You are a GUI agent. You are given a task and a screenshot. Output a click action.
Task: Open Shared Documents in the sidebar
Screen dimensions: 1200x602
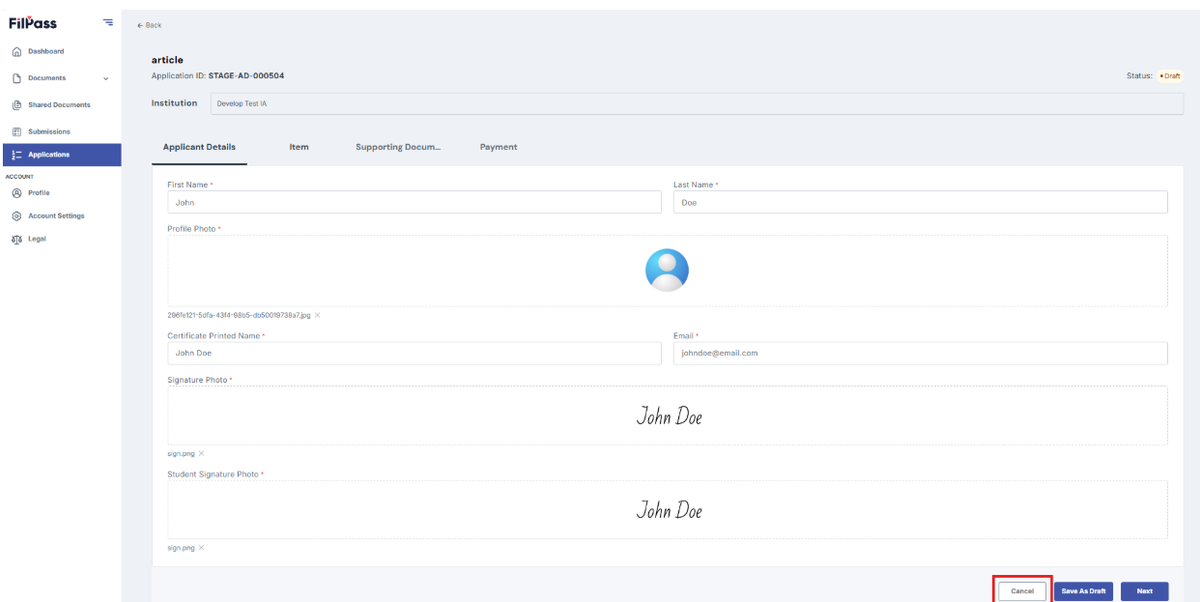(x=60, y=105)
